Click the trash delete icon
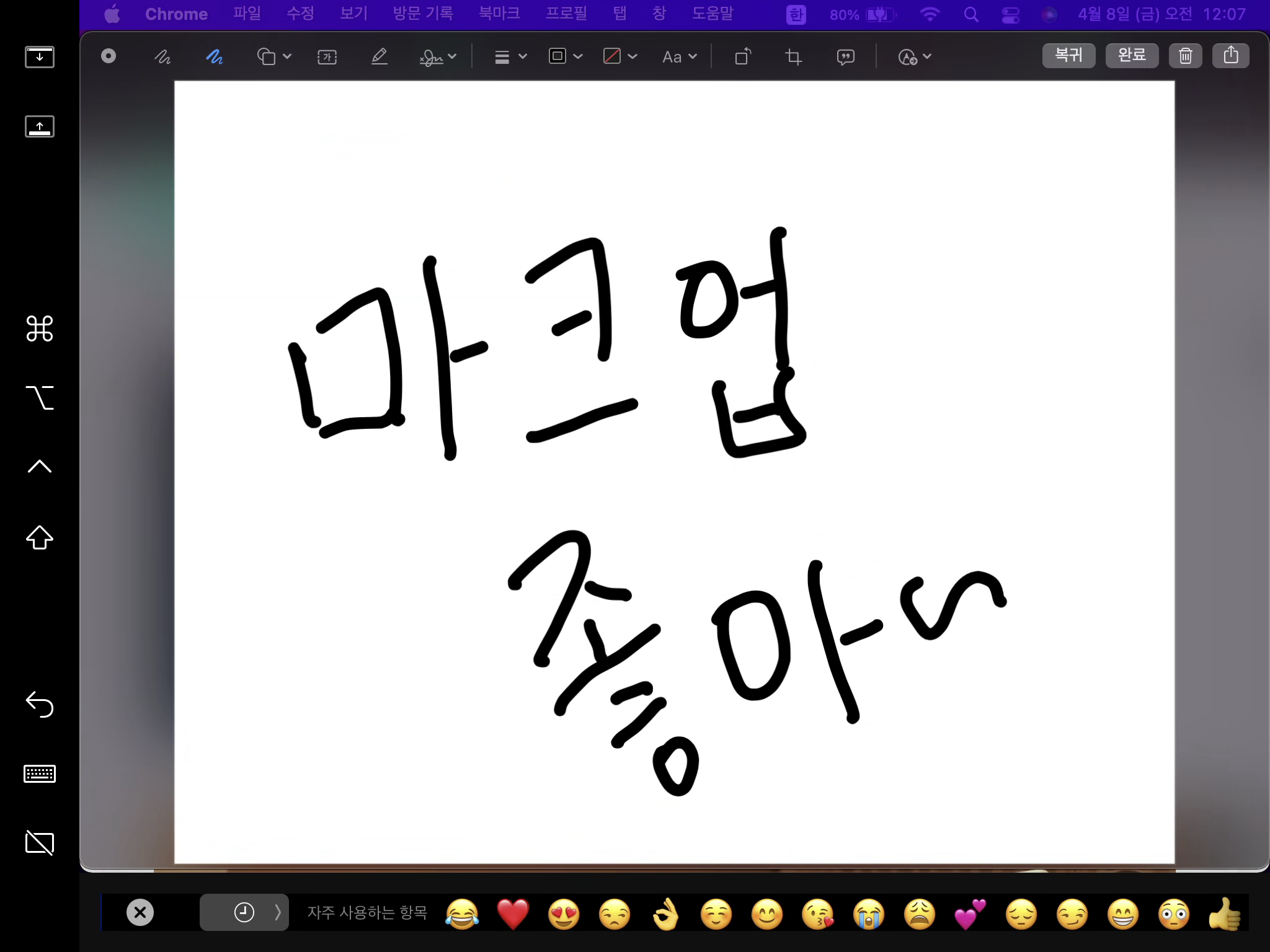 1185,56
